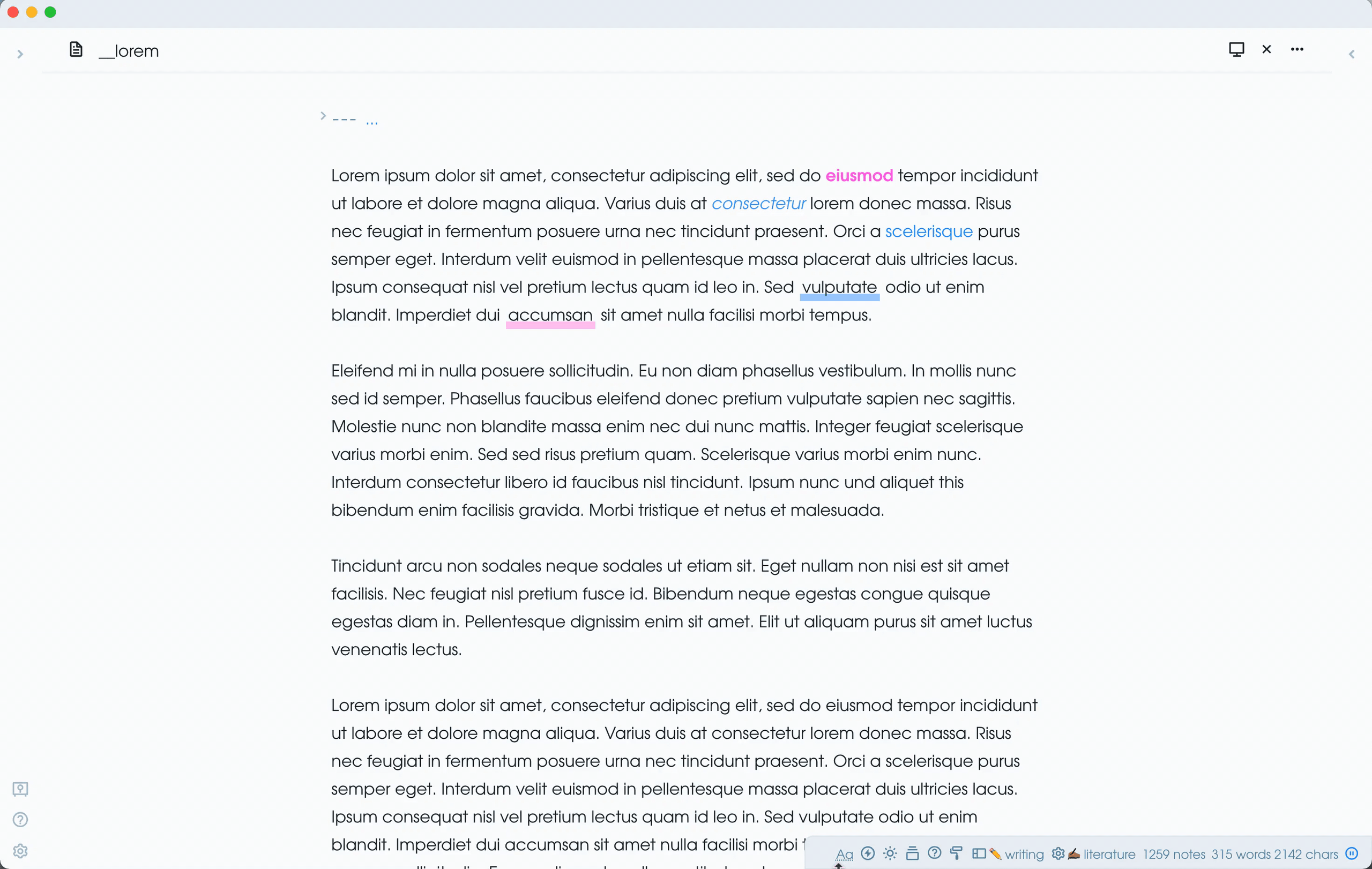The height and width of the screenshot is (869, 1372).
Task: Click the theme/appearance sun icon
Action: 890,854
